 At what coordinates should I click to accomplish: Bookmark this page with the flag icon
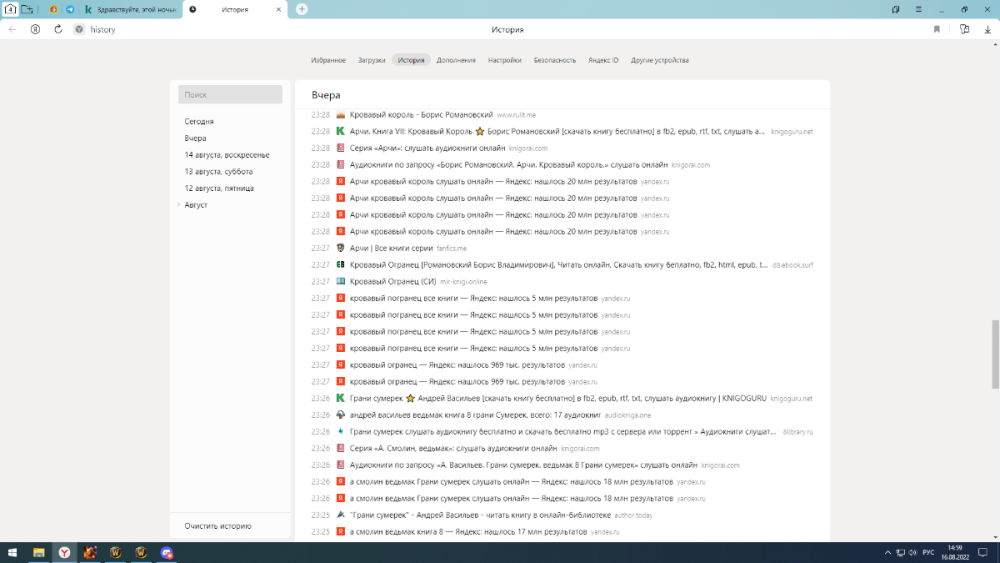click(x=937, y=29)
